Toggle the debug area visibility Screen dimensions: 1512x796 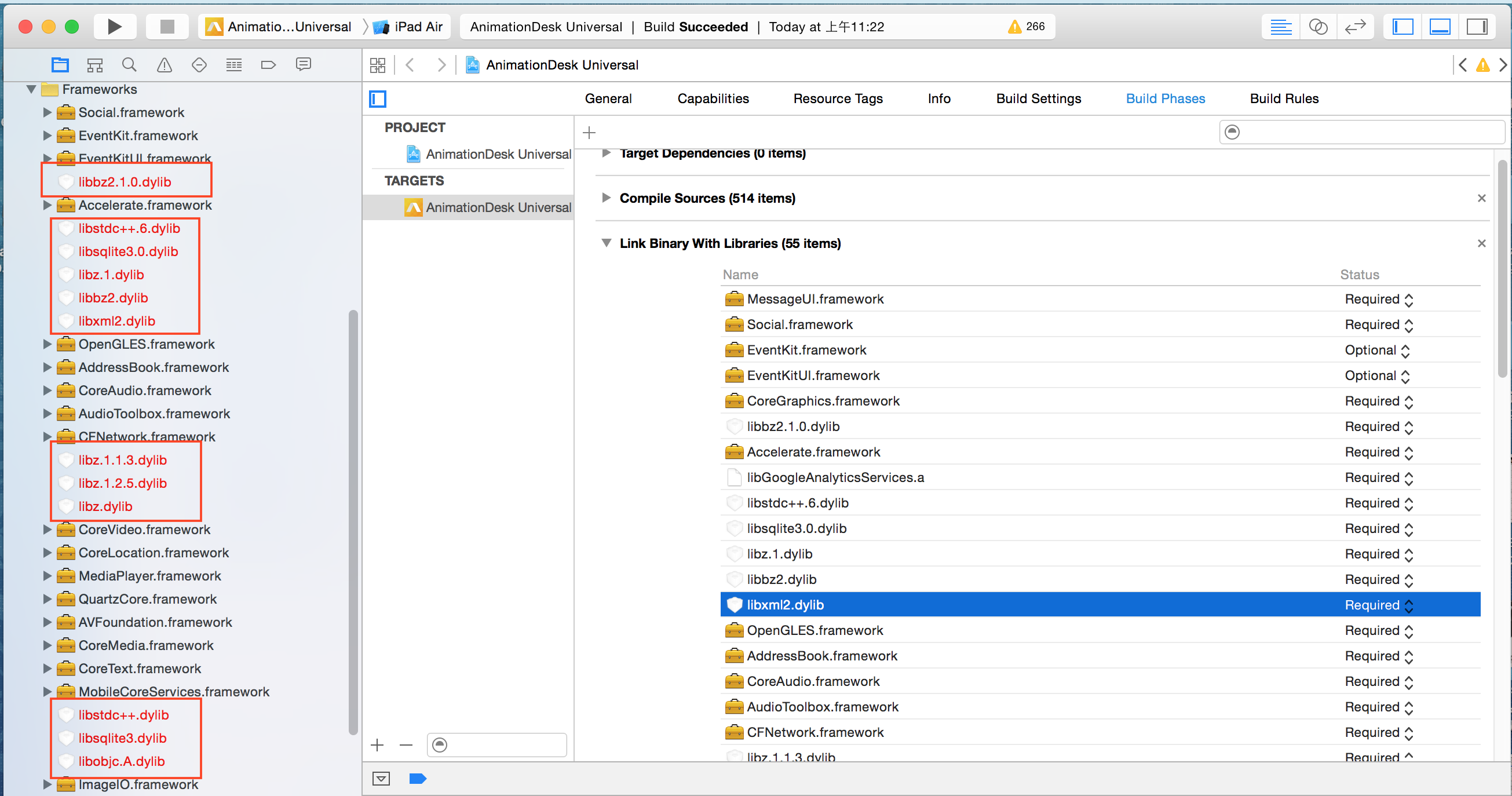tap(1439, 27)
